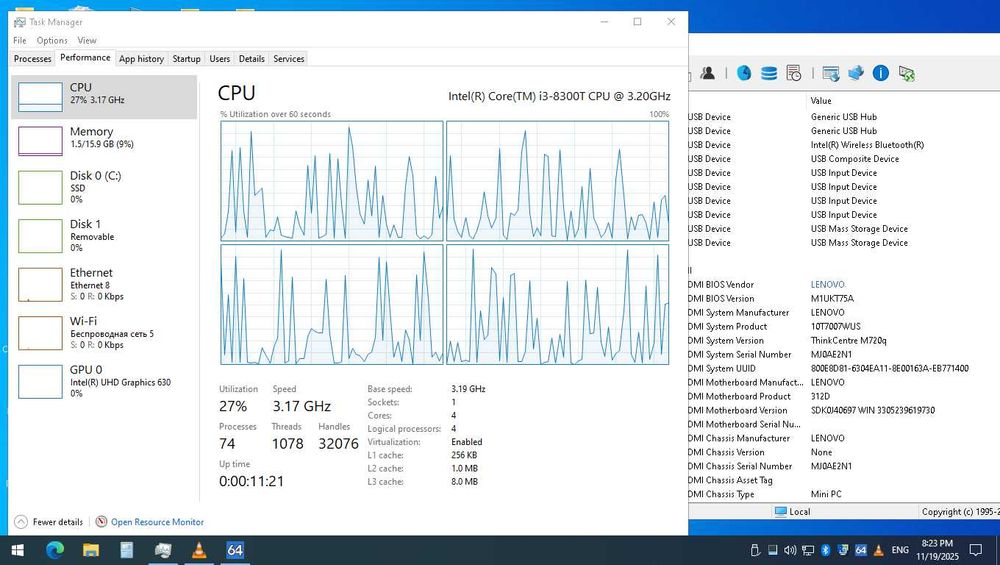Select the DMI System UUID row
The width and height of the screenshot is (1000, 565).
844,369
